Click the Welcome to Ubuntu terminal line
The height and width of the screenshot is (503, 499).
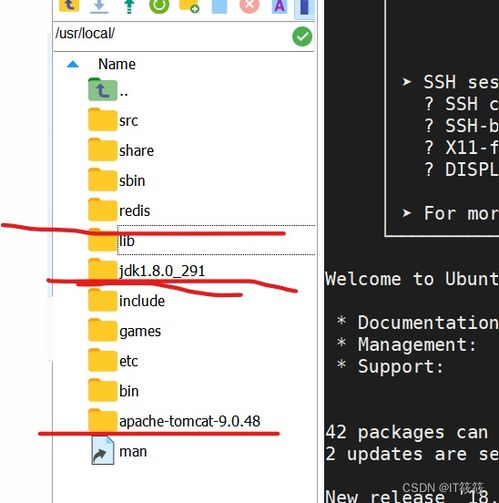coord(412,279)
